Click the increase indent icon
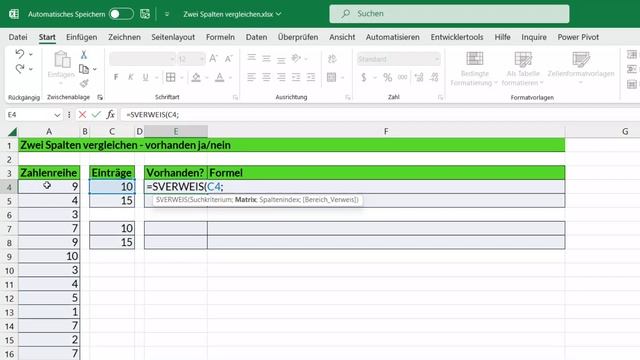Screen dimensions: 640x360 click(x=311, y=77)
